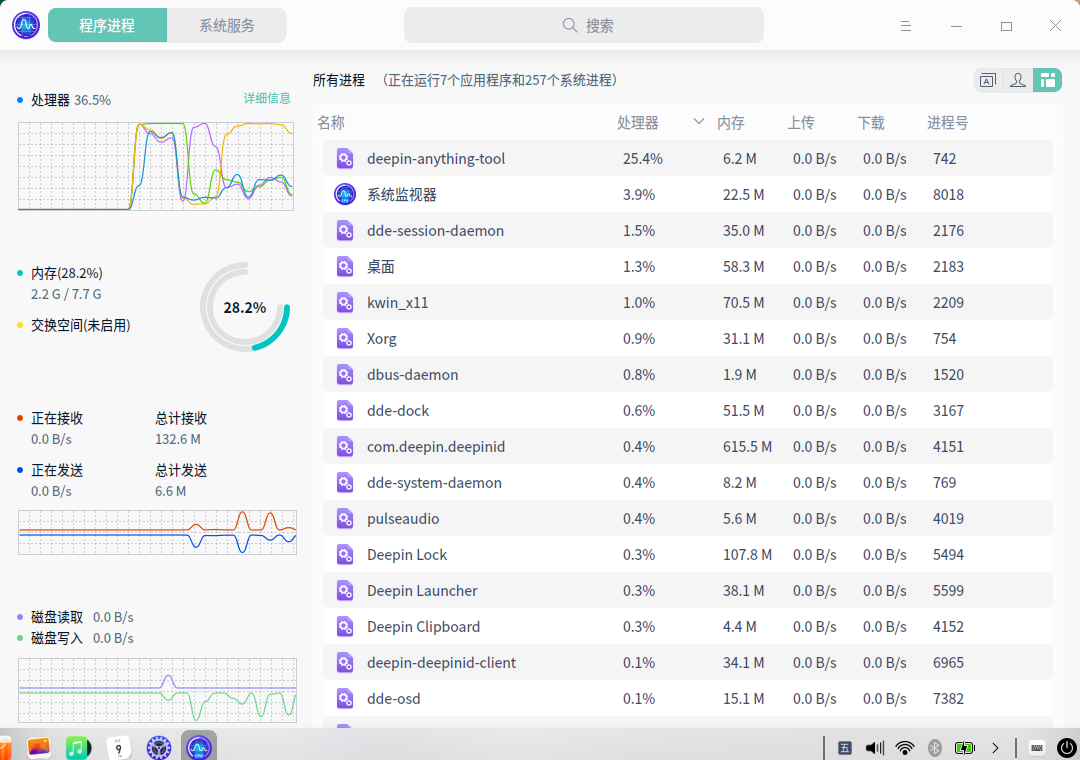Click the kwin_x11 process icon
1080x760 pixels.
click(345, 303)
